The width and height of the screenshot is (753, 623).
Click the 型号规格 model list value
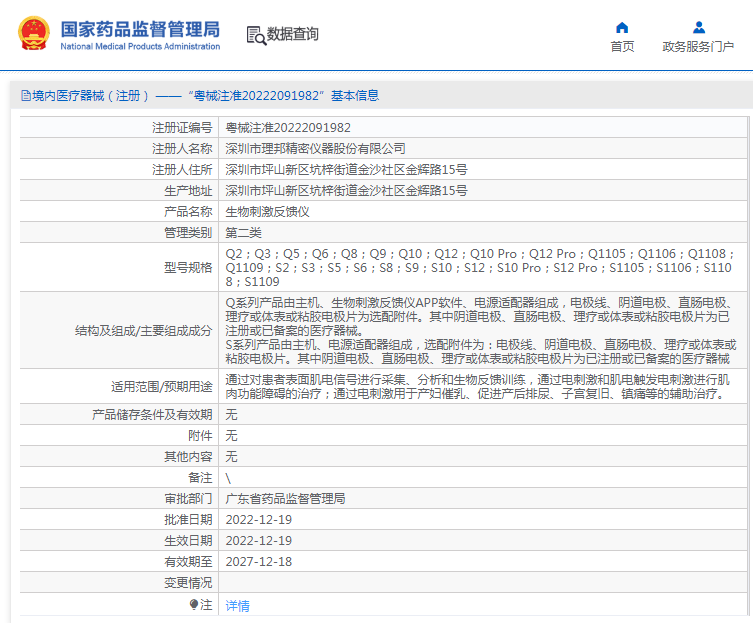tap(480, 268)
